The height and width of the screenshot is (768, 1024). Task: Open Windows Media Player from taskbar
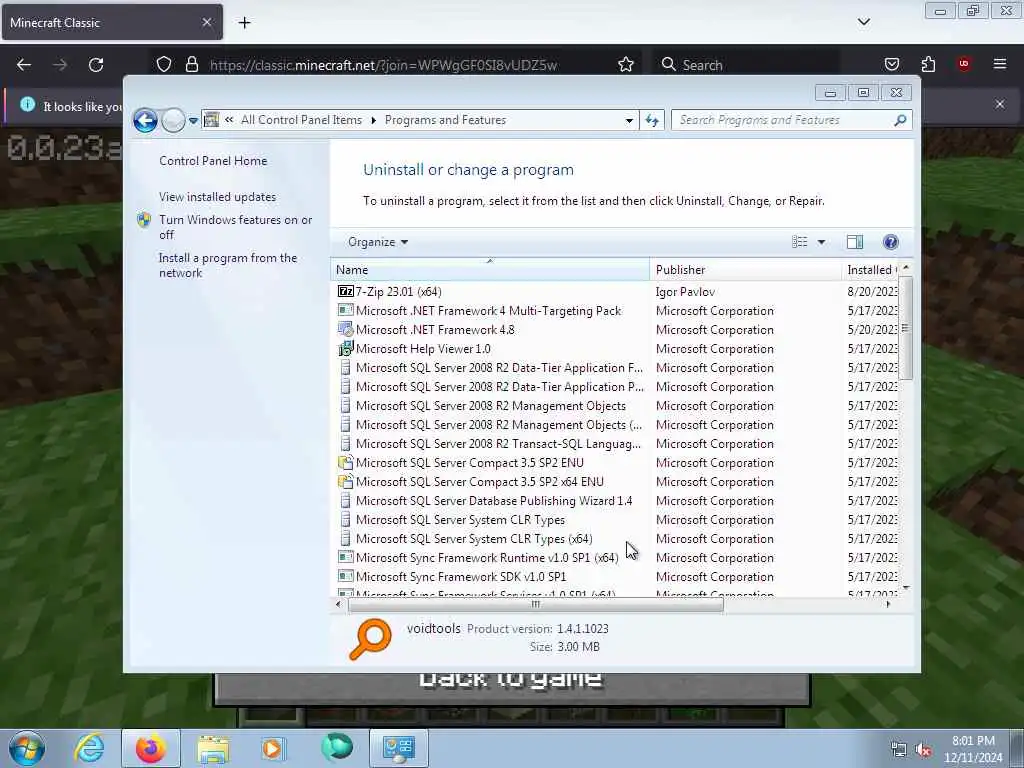[x=272, y=748]
